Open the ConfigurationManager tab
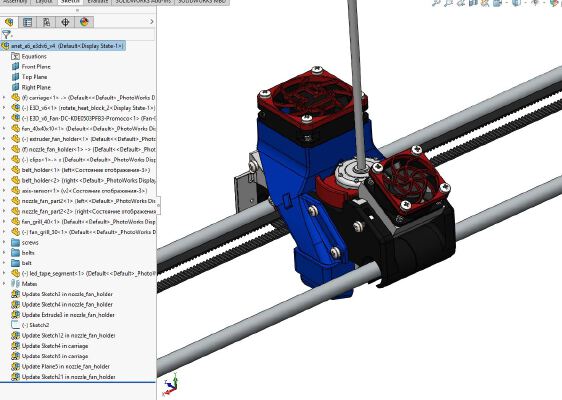 pos(47,22)
